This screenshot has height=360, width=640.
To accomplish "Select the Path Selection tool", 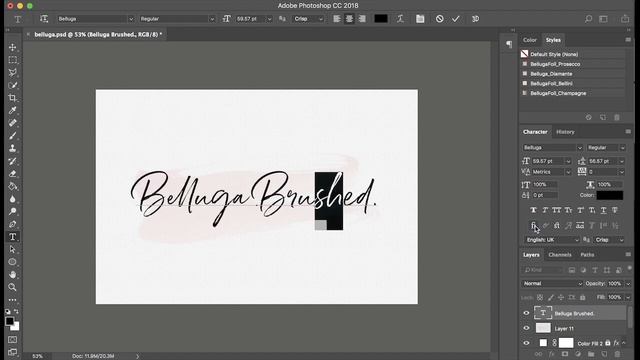I will point(13,249).
